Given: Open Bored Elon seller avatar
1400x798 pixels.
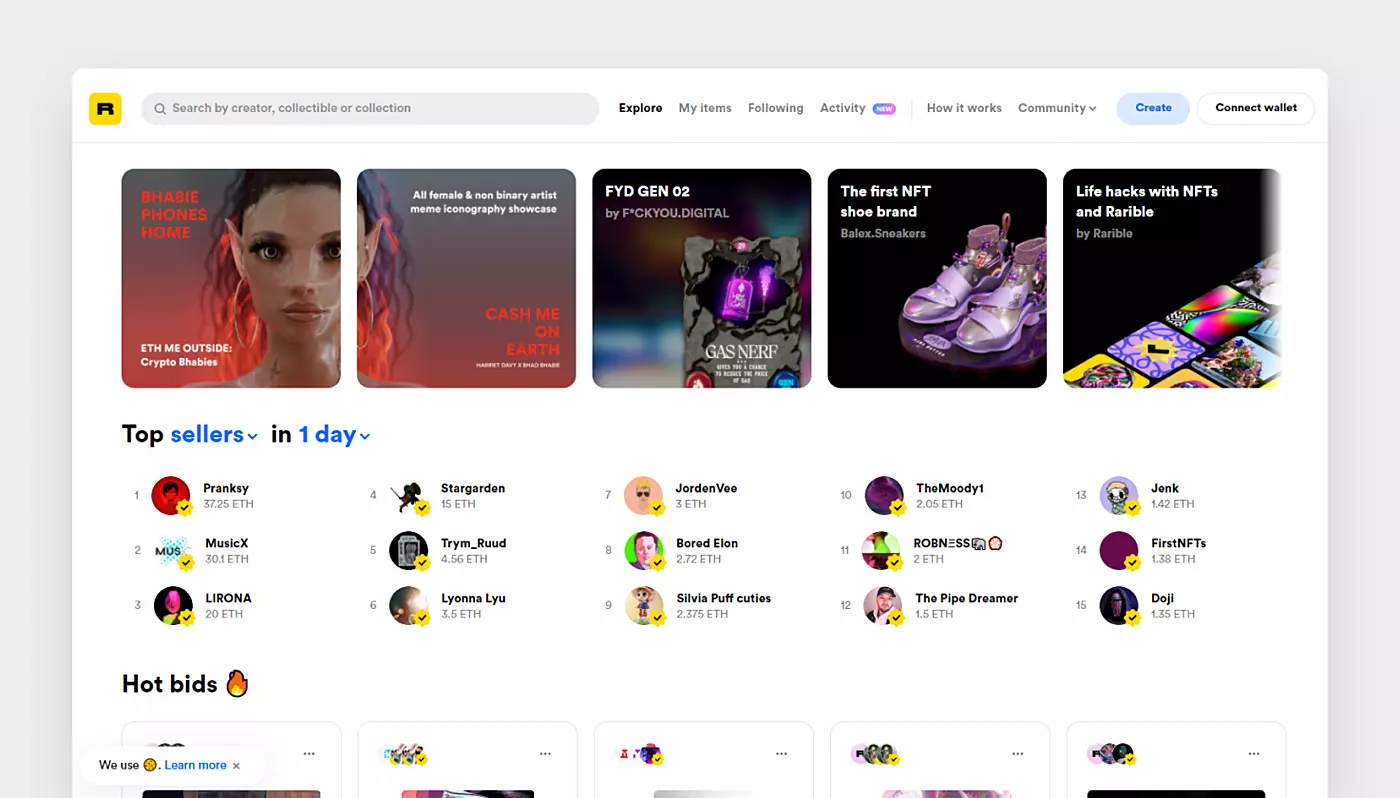Looking at the screenshot, I should 644,551.
